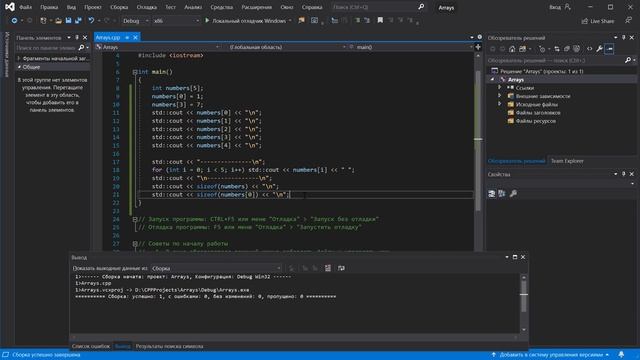This screenshot has height=360, width=640.
Task: Expand the Фрагменты начальной toolbox group
Action: click(19, 58)
